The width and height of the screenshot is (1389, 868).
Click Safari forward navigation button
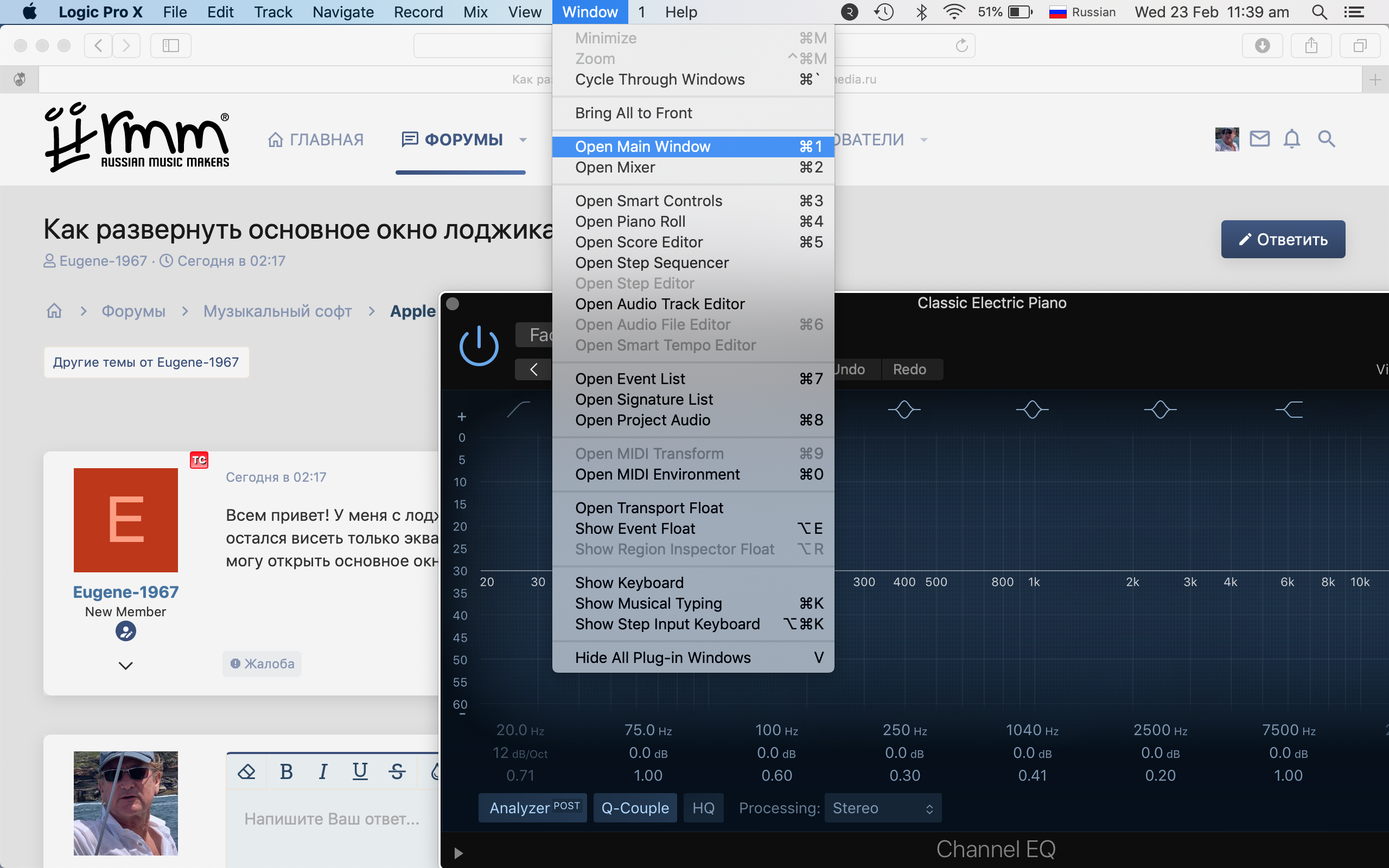pyautogui.click(x=126, y=46)
